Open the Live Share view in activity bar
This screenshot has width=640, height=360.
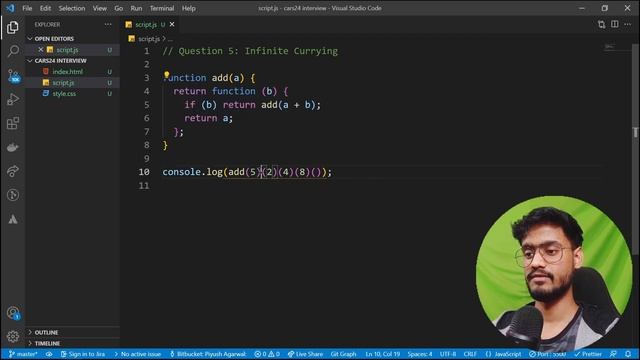coord(13,171)
